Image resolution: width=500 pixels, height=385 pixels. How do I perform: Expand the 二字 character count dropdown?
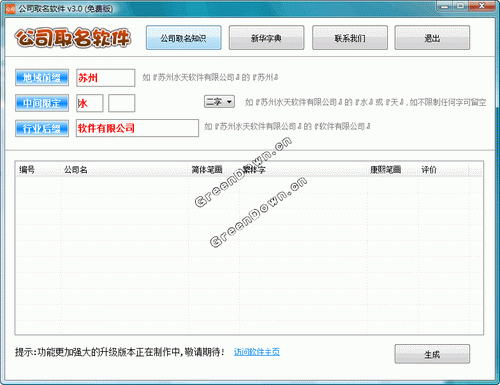219,102
